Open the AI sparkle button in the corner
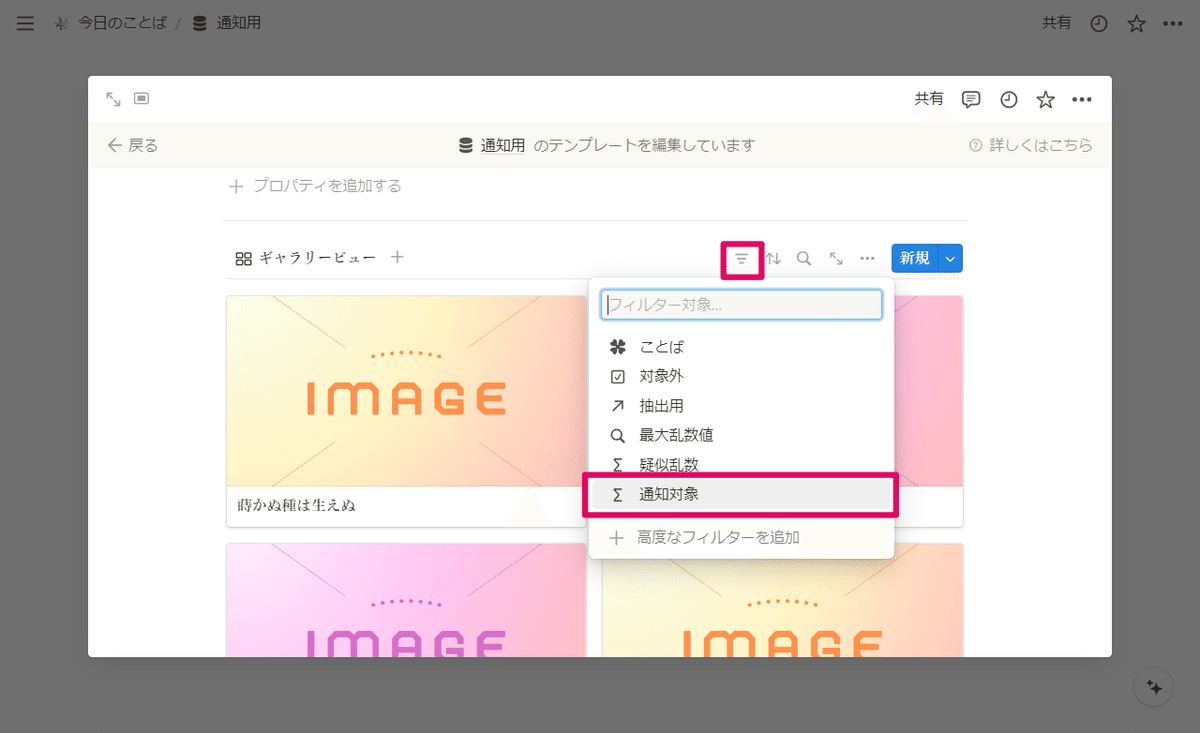Image resolution: width=1200 pixels, height=733 pixels. [1154, 687]
